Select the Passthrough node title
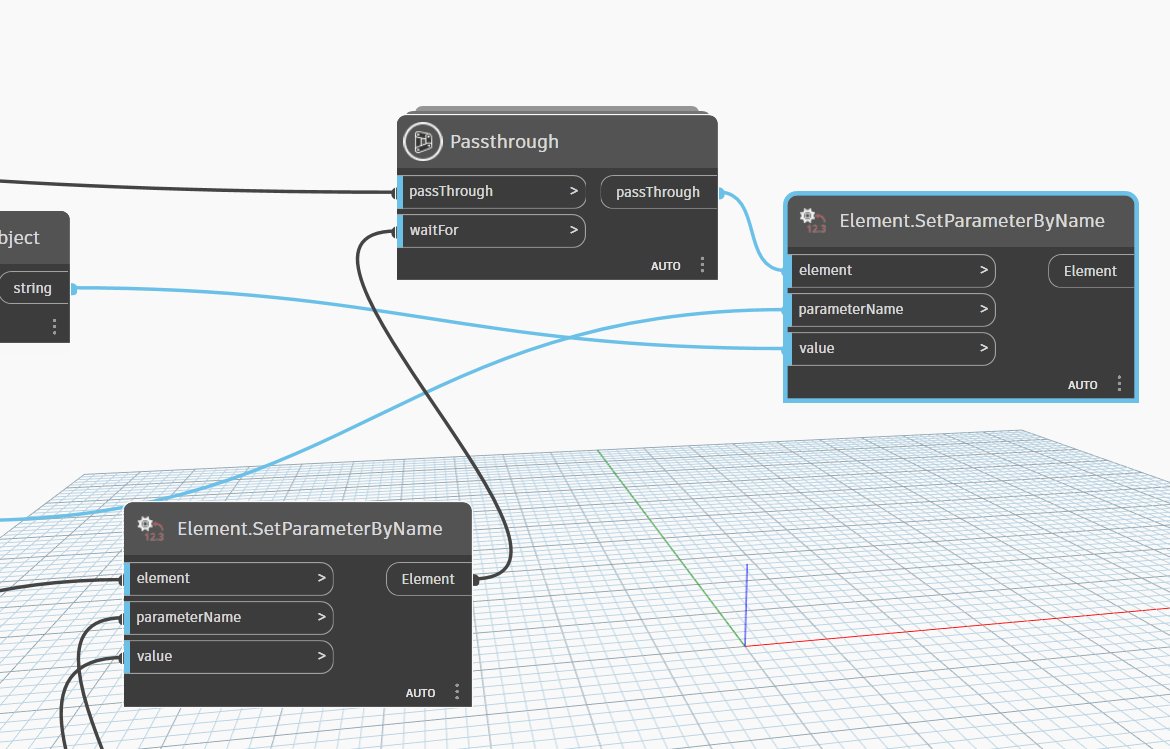This screenshot has width=1170, height=749. (504, 142)
